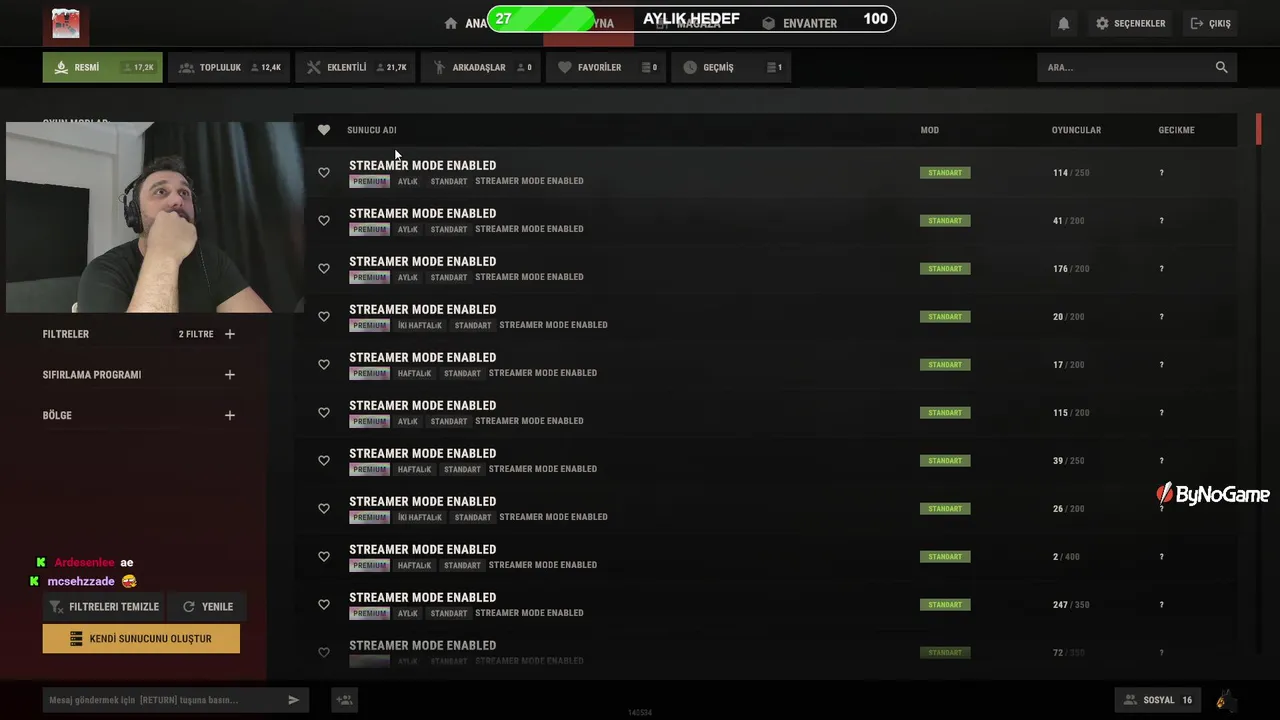This screenshot has width=1280, height=720.
Task: Click the heart icon in the column header
Action: tap(324, 130)
